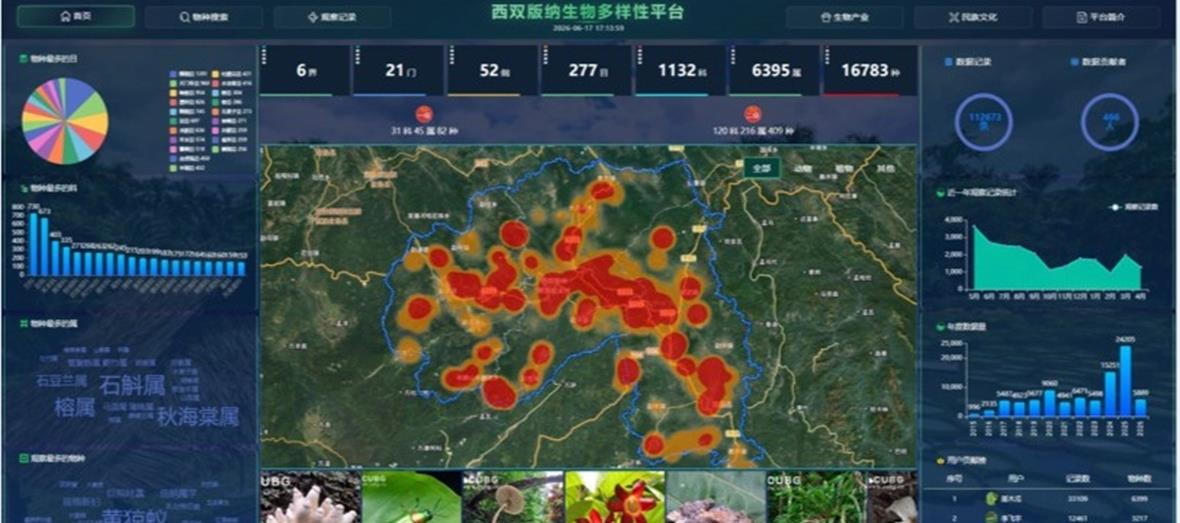1180x523 pixels.
Task: Click the avatar of the rank 2 user
Action: point(993,518)
